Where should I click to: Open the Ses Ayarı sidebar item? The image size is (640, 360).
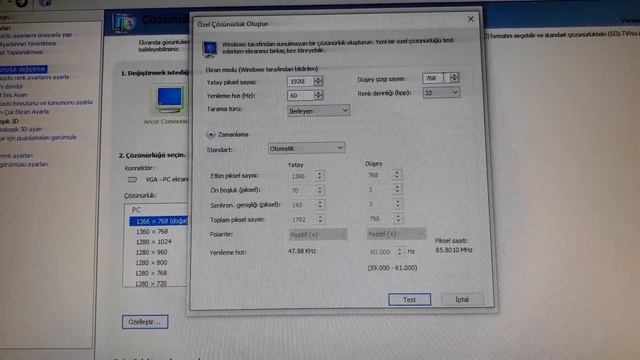pos(13,95)
